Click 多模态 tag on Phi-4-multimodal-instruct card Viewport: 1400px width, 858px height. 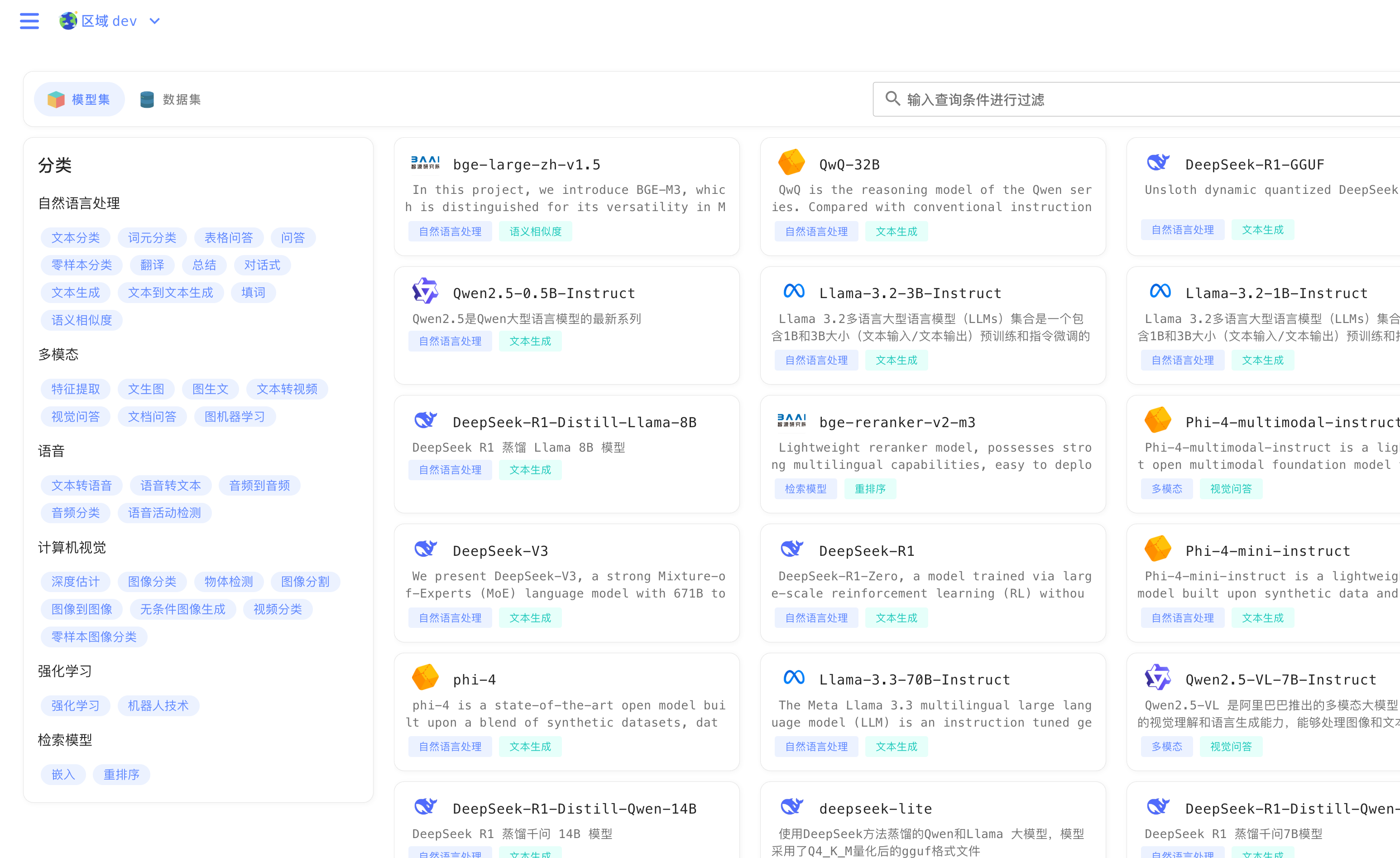point(1166,488)
